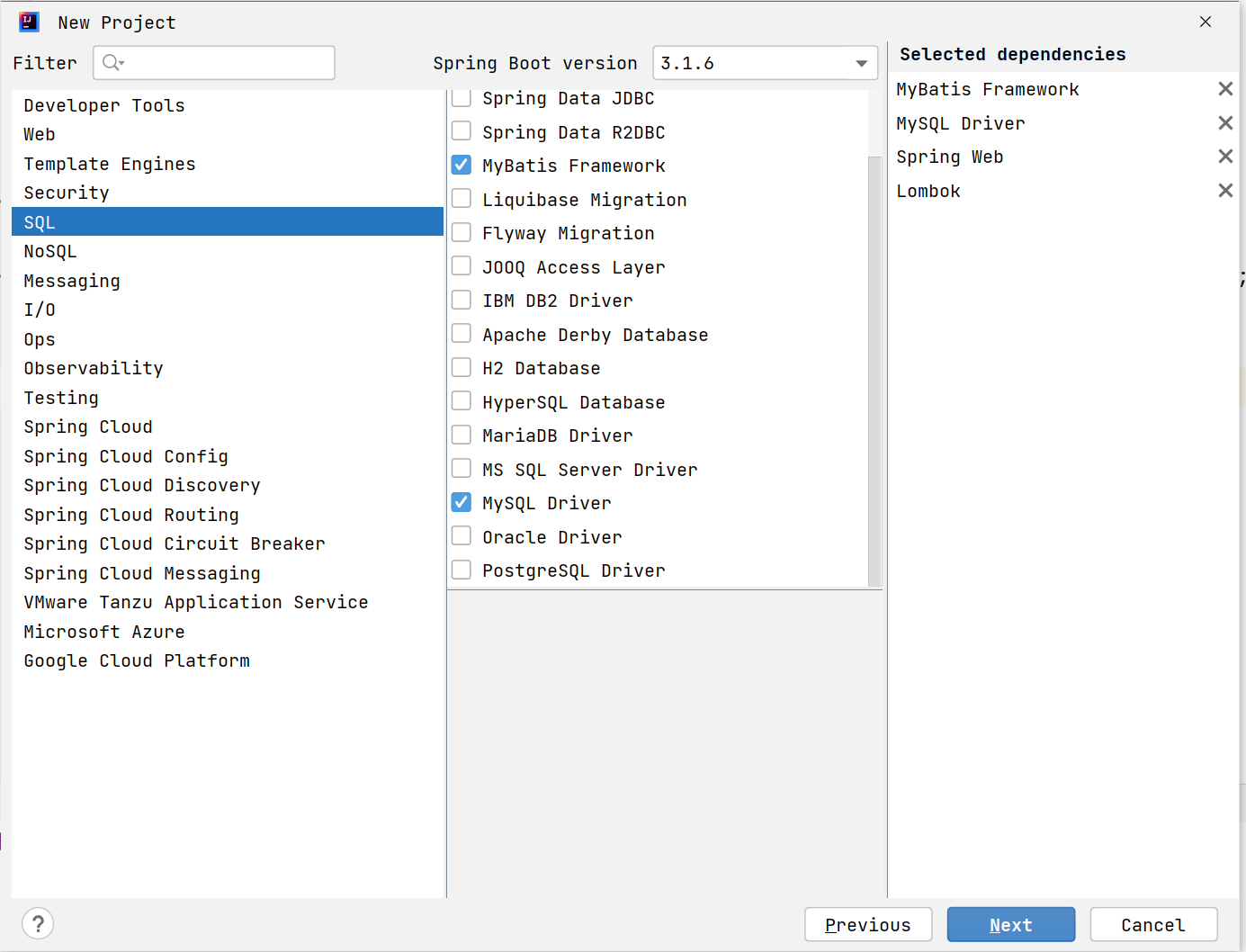1246x952 pixels.
Task: Check IBM DB2 Driver
Action: click(x=462, y=300)
